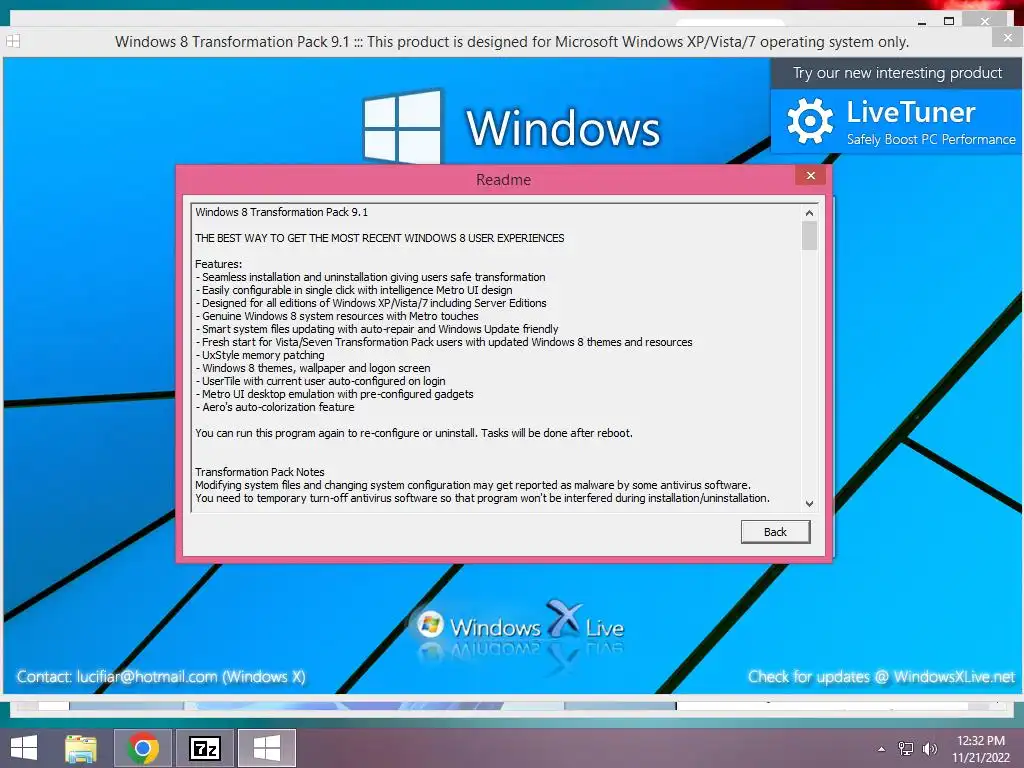The width and height of the screenshot is (1024, 768).
Task: Close the Readme dialog
Action: (810, 176)
